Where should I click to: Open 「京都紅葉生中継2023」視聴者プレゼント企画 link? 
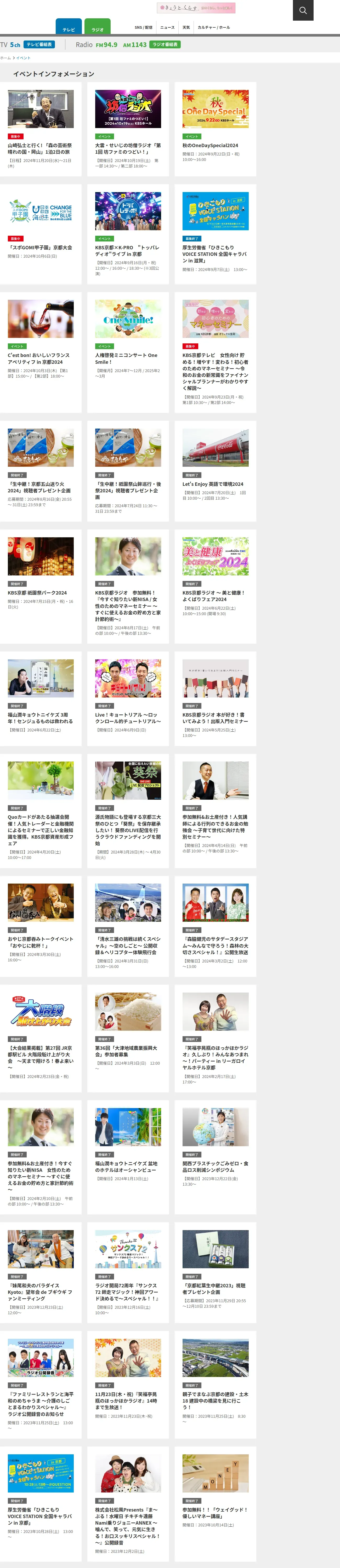(x=214, y=1289)
